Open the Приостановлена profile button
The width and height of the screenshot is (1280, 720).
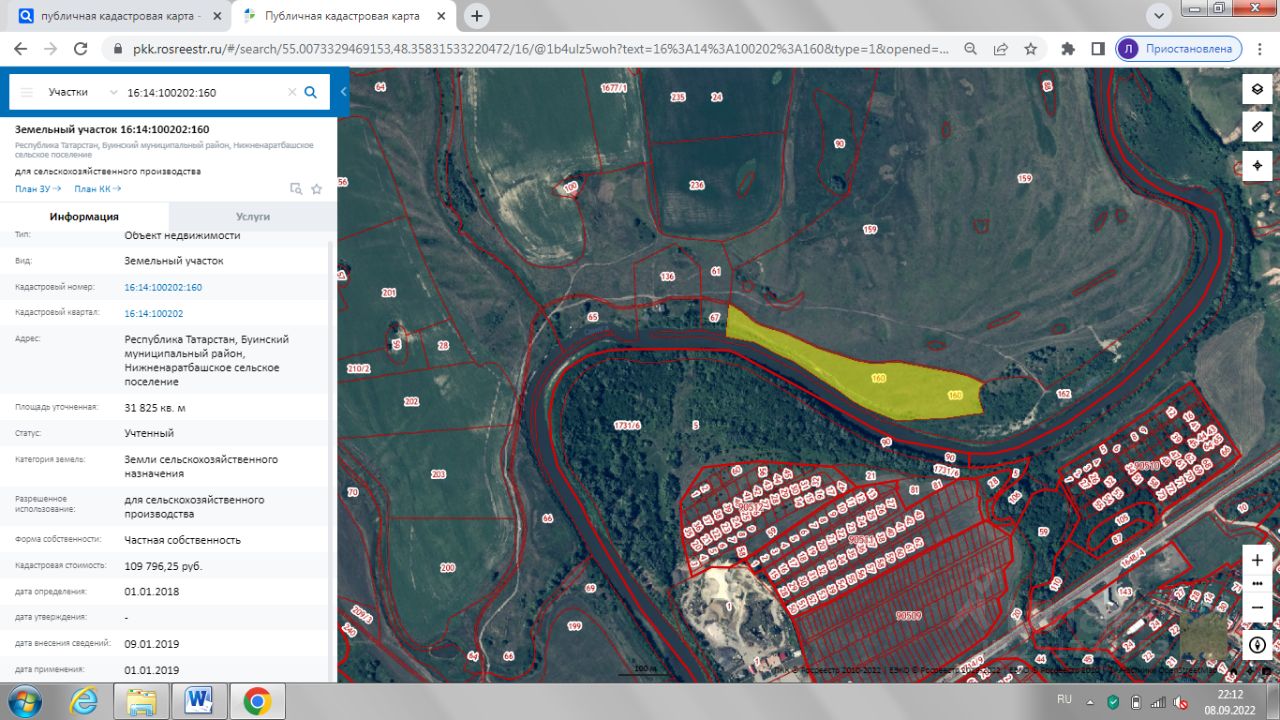point(1179,48)
